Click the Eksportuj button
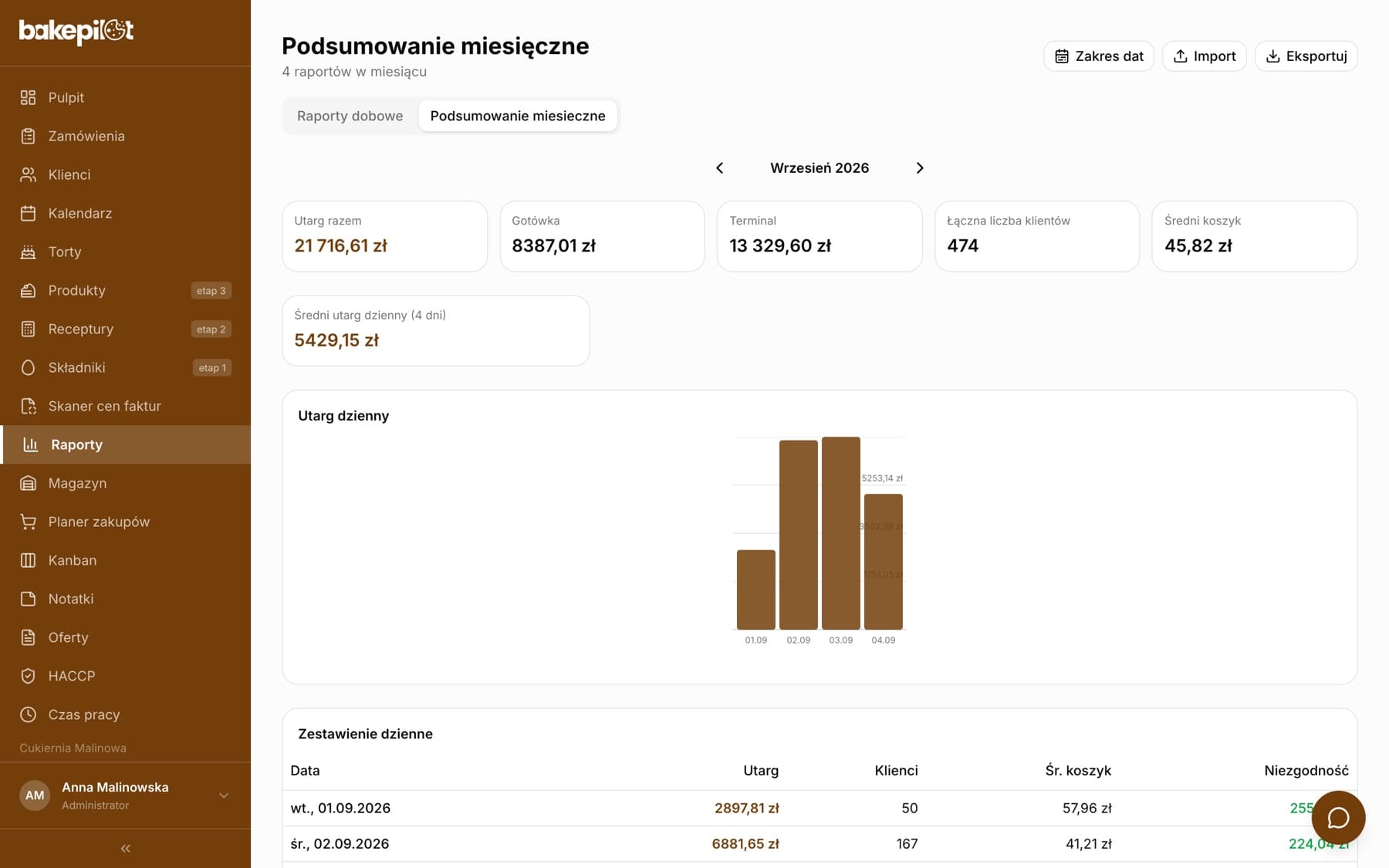The height and width of the screenshot is (868, 1389). [x=1306, y=56]
